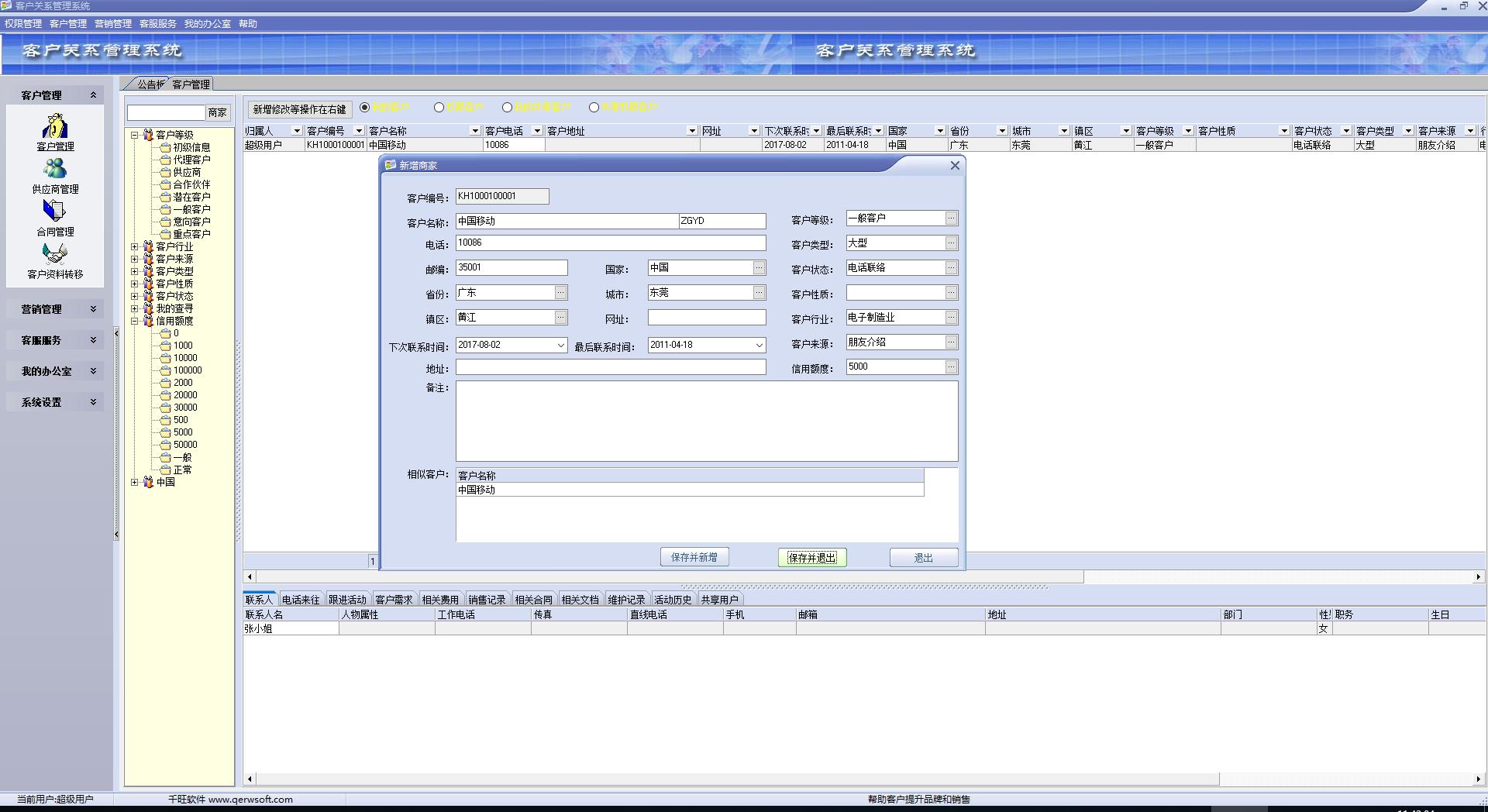Image resolution: width=1488 pixels, height=812 pixels.
Task: Click the 保存并新增 button
Action: [694, 557]
